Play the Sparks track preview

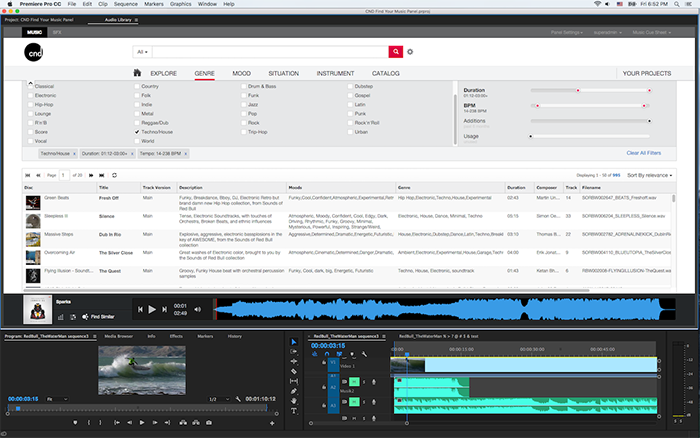point(151,310)
